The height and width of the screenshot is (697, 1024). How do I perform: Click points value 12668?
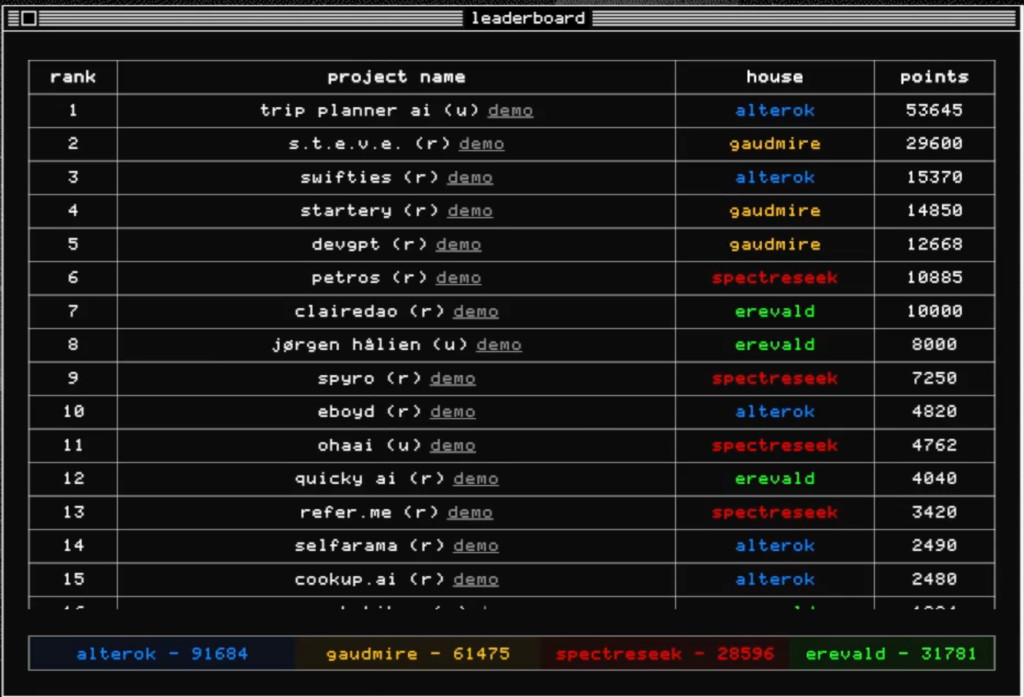[935, 244]
